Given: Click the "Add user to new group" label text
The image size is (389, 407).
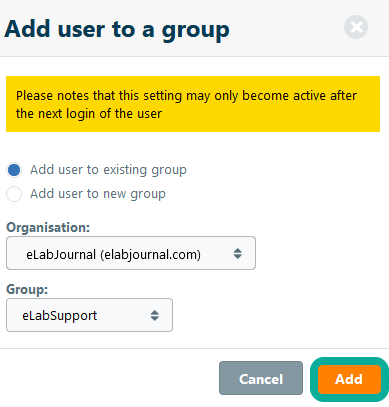Looking at the screenshot, I should pos(98,194).
